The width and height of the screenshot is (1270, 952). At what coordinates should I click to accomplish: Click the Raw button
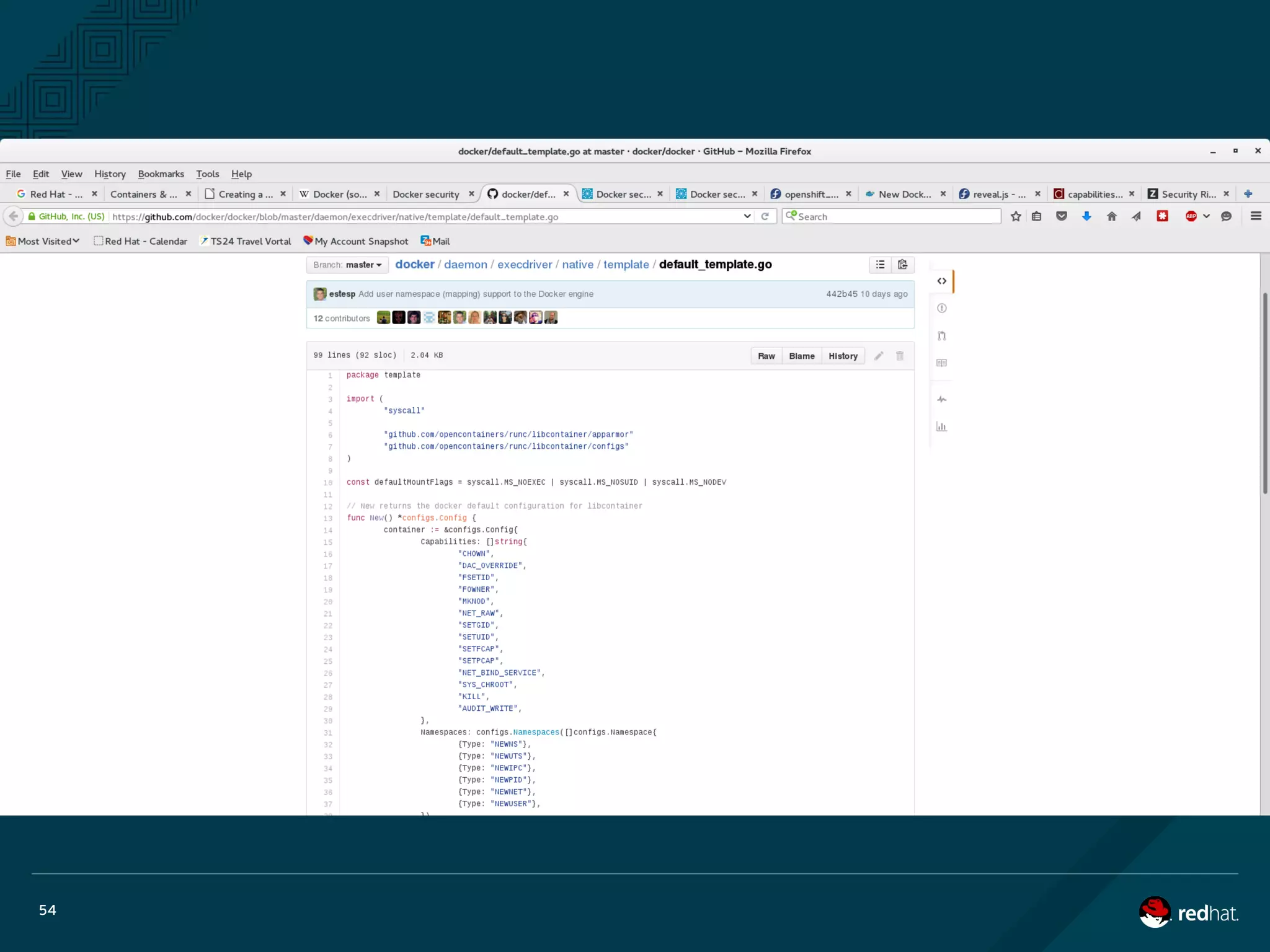[x=766, y=356]
